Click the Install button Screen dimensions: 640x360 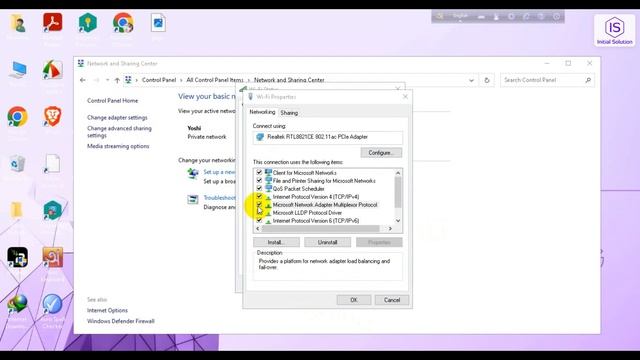pyautogui.click(x=276, y=242)
